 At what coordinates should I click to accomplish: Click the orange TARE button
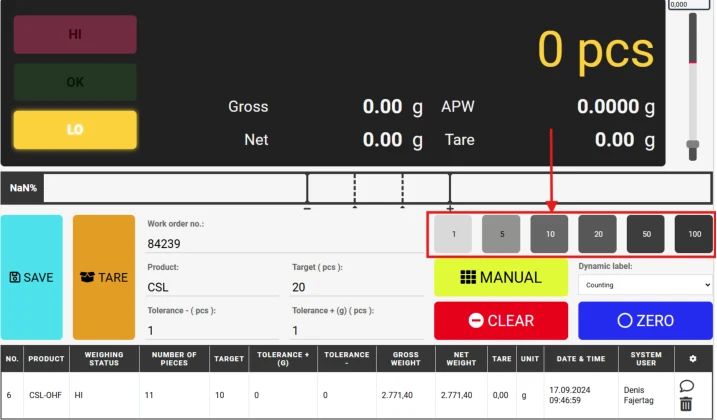104,277
